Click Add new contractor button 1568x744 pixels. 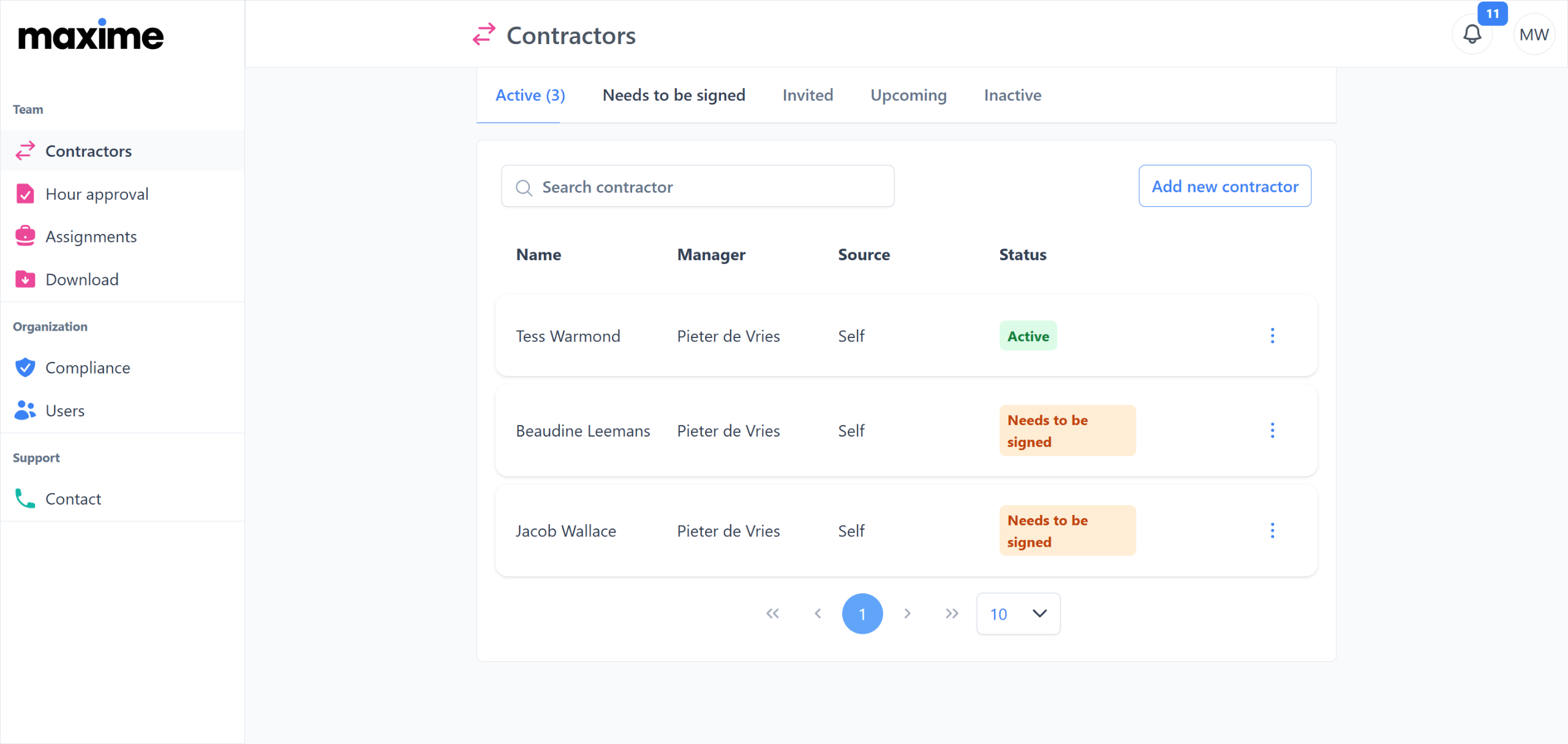[1225, 186]
